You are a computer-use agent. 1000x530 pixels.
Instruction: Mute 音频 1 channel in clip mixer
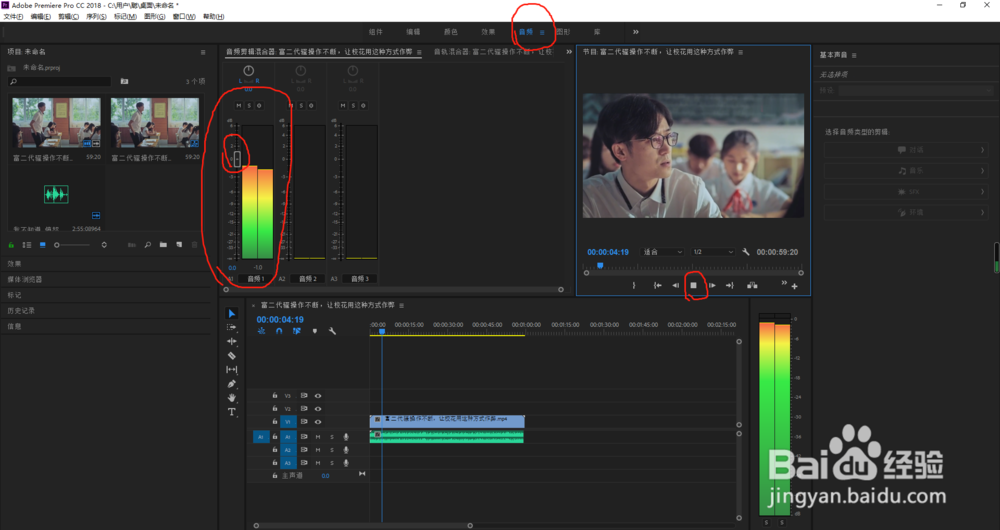(239, 105)
